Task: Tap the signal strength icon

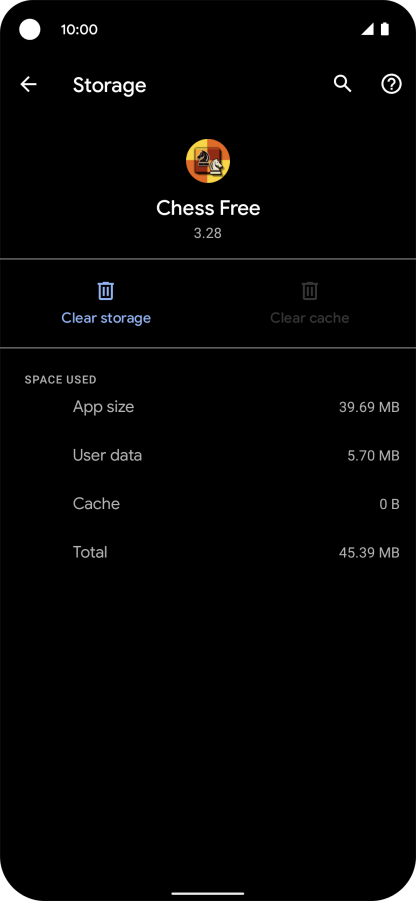Action: click(368, 29)
